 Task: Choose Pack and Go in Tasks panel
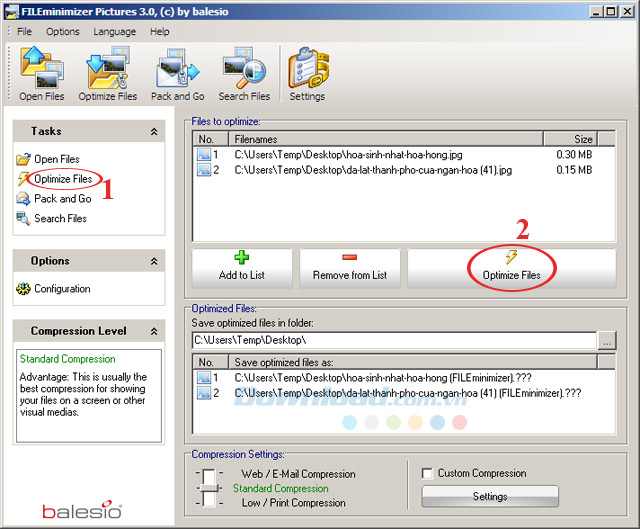click(x=63, y=199)
